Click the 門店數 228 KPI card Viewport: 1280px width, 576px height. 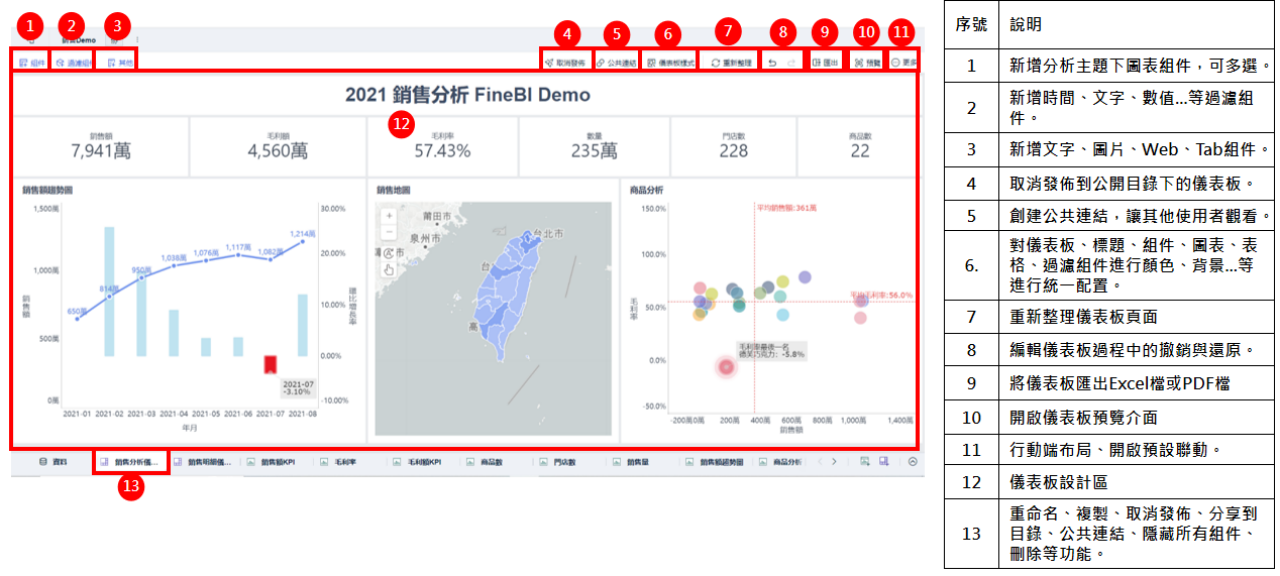733,146
